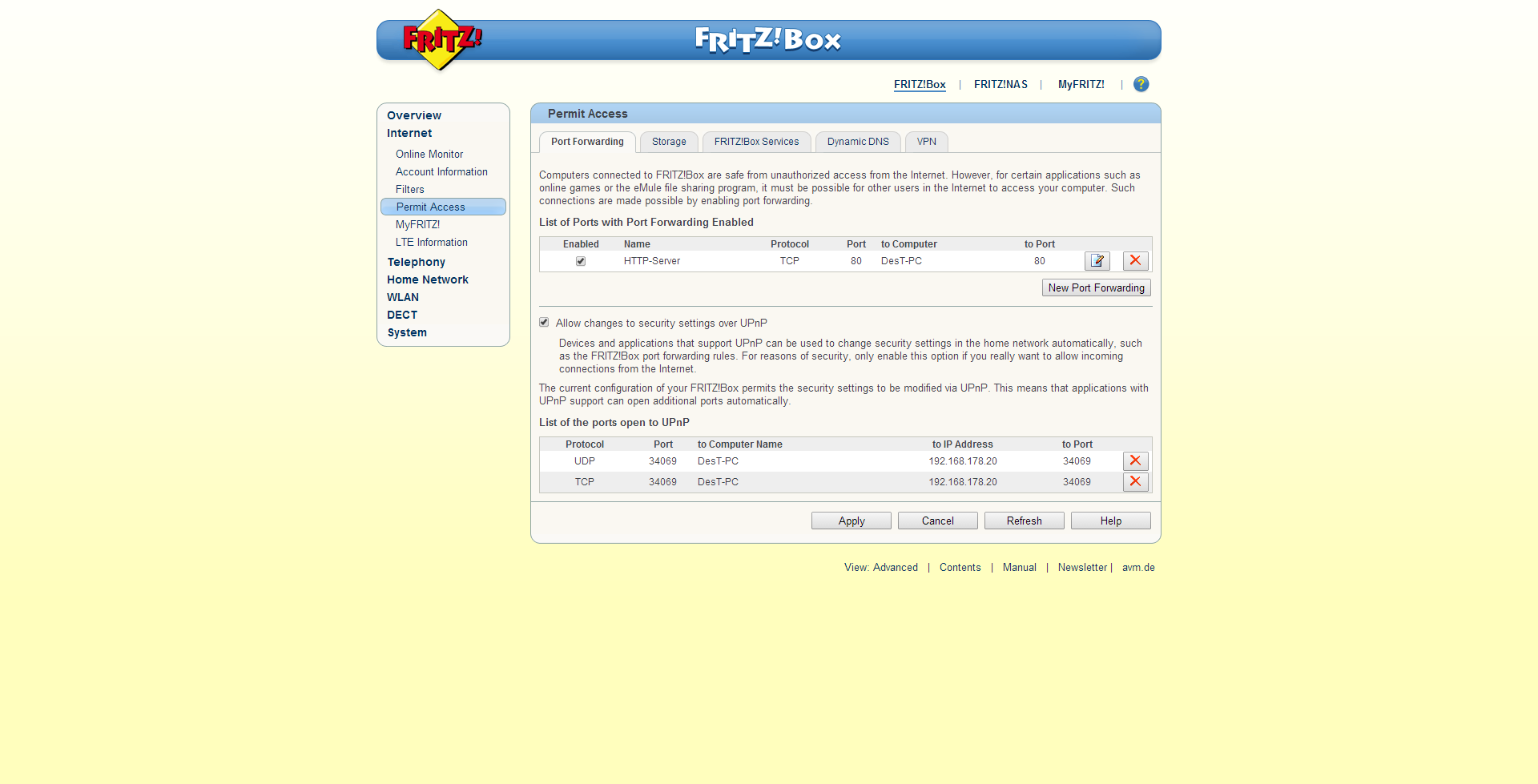
Task: Open the Dynamic DNS tab
Action: (858, 142)
